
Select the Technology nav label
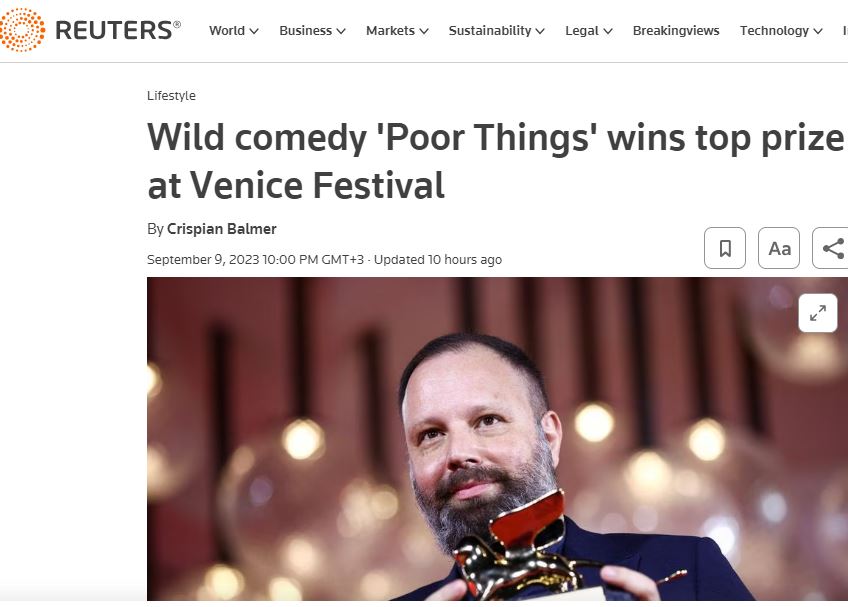coord(774,31)
